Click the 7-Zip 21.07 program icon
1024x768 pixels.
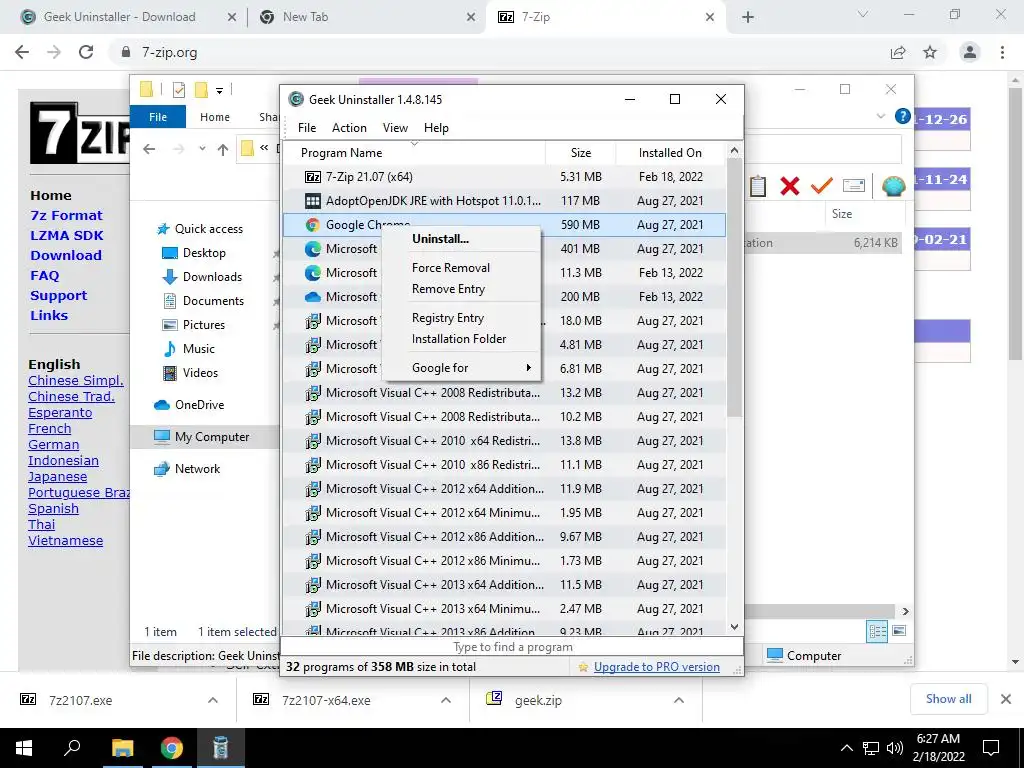tap(313, 177)
